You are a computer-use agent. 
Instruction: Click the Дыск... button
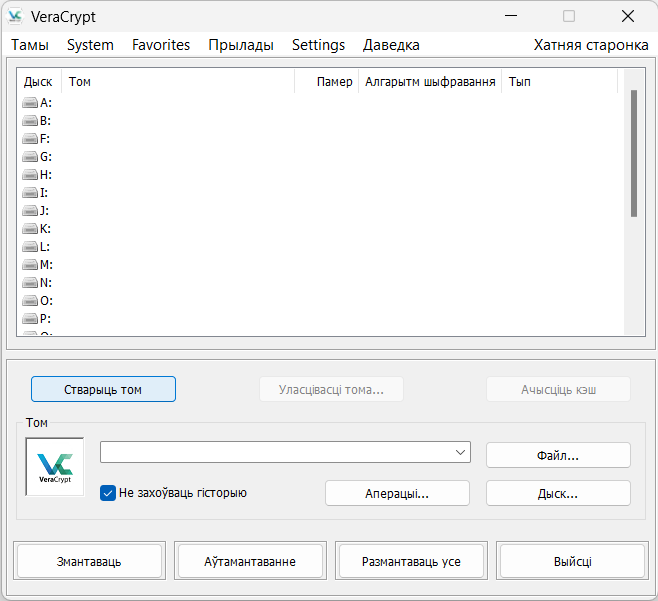[x=558, y=493]
